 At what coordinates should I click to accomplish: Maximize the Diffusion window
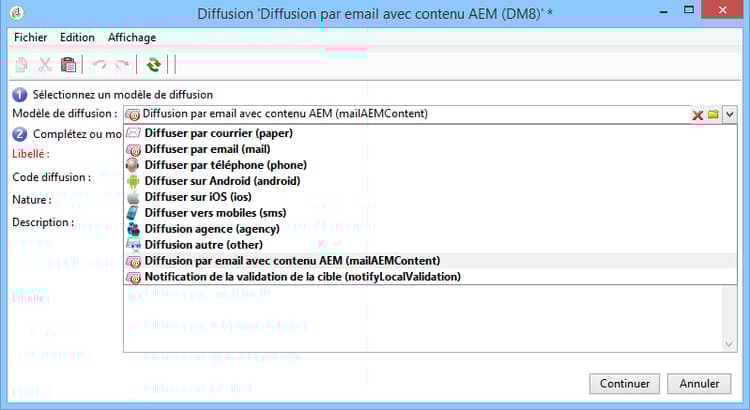[689, 10]
